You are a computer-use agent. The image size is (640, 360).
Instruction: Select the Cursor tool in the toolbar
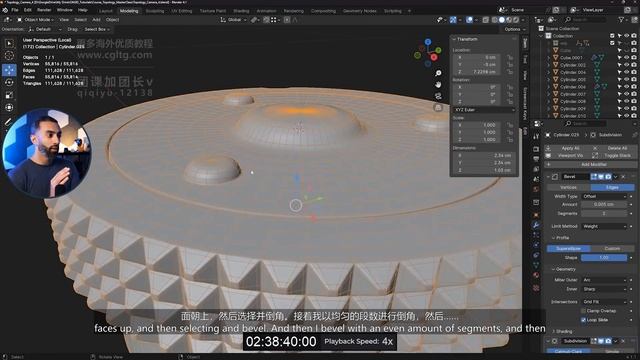pos(9,56)
